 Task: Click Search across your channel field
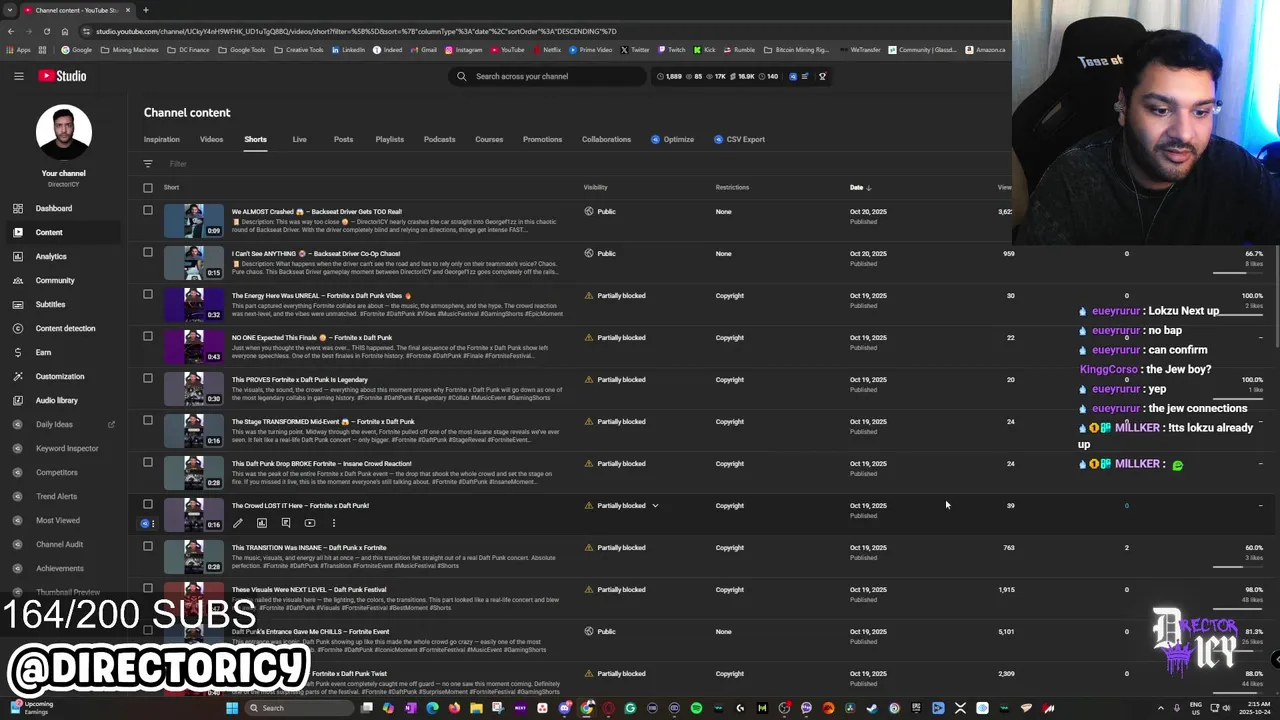tap(548, 76)
